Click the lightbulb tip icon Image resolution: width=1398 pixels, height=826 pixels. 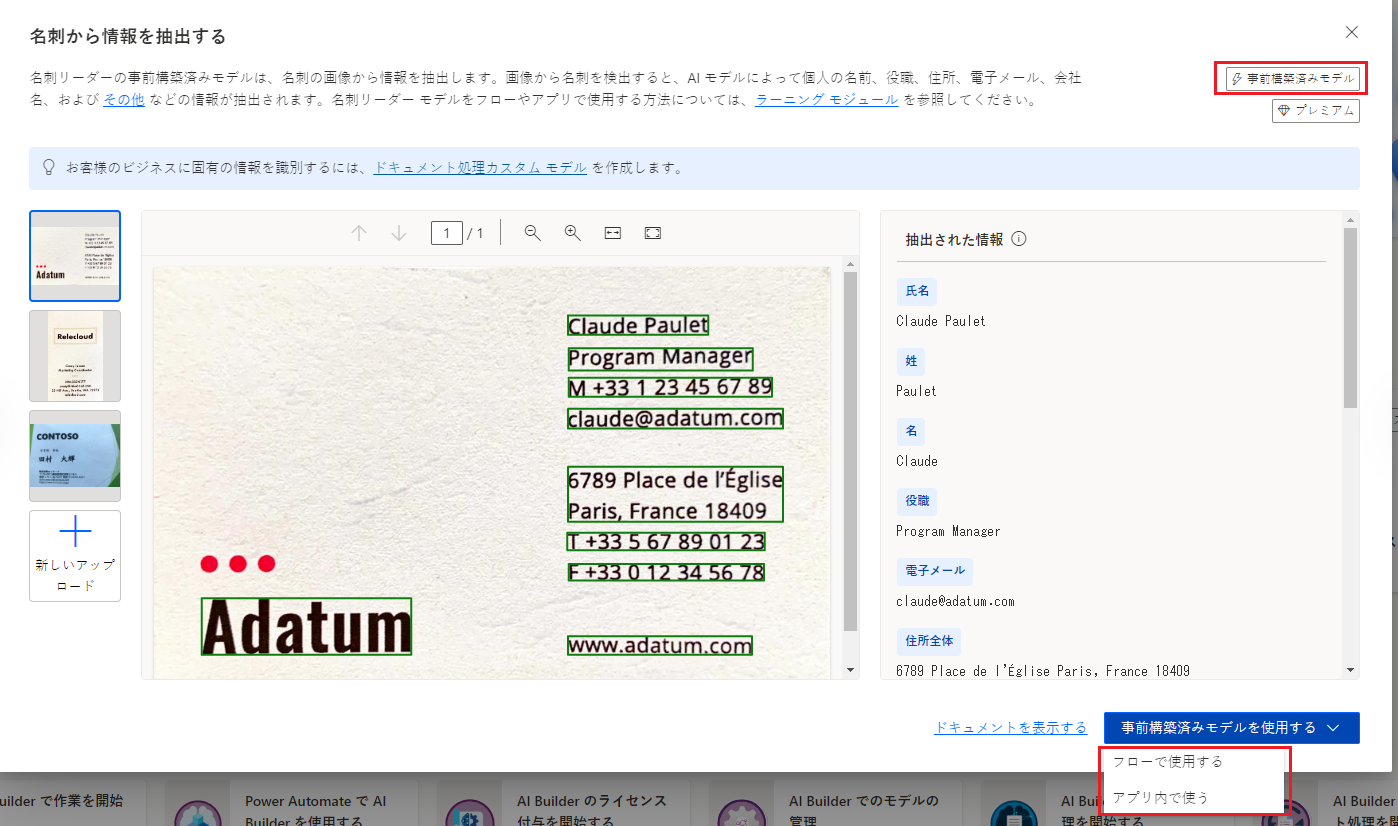[48, 168]
